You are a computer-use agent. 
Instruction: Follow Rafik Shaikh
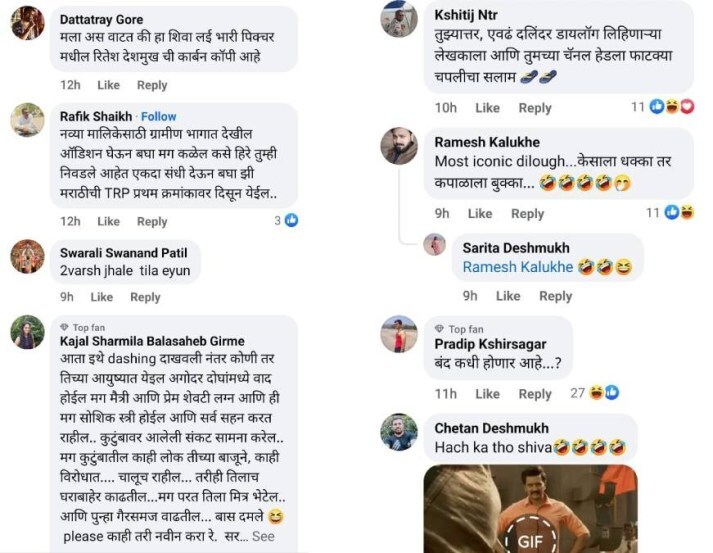pyautogui.click(x=158, y=116)
